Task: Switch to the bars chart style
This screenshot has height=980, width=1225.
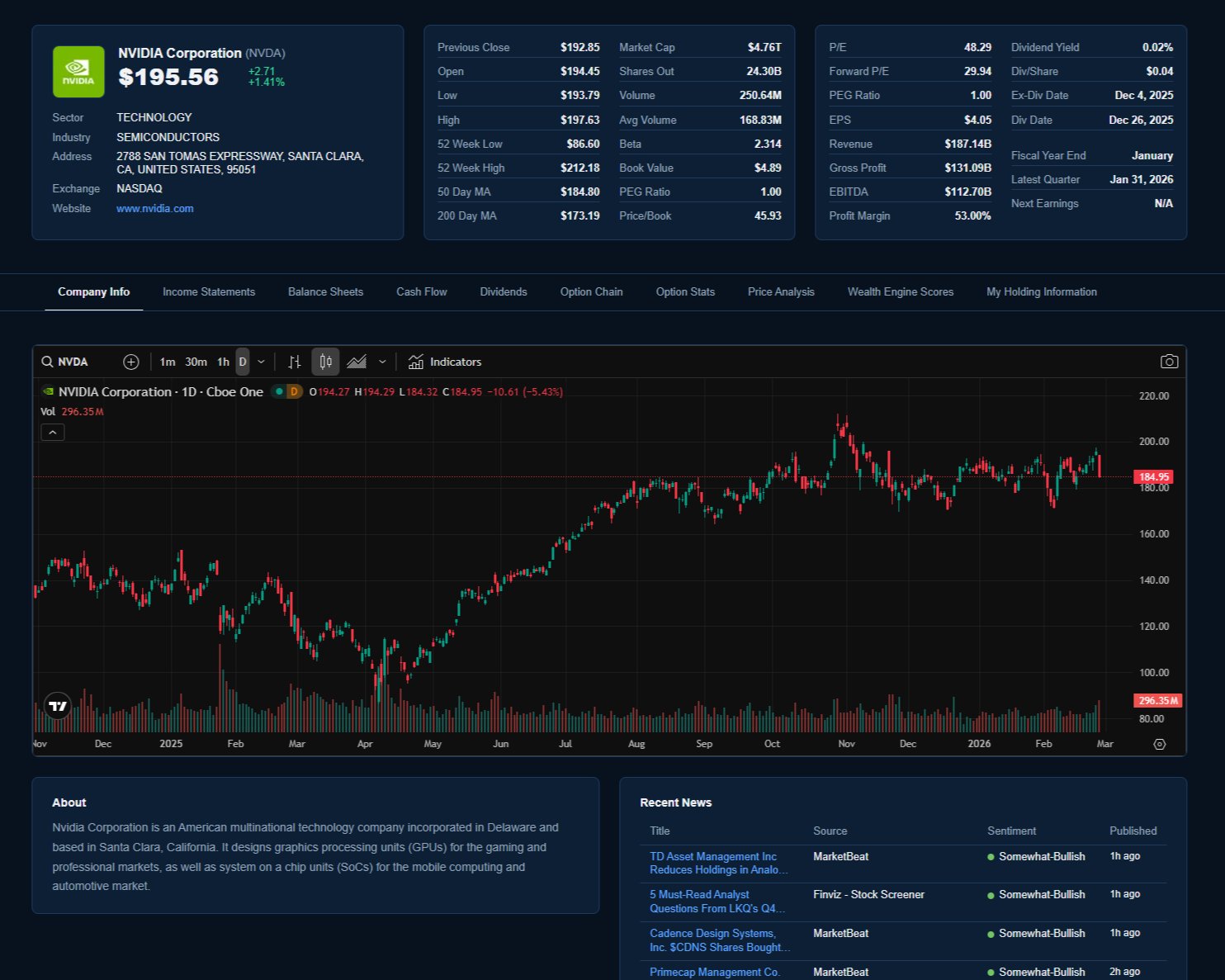Action: coord(294,362)
